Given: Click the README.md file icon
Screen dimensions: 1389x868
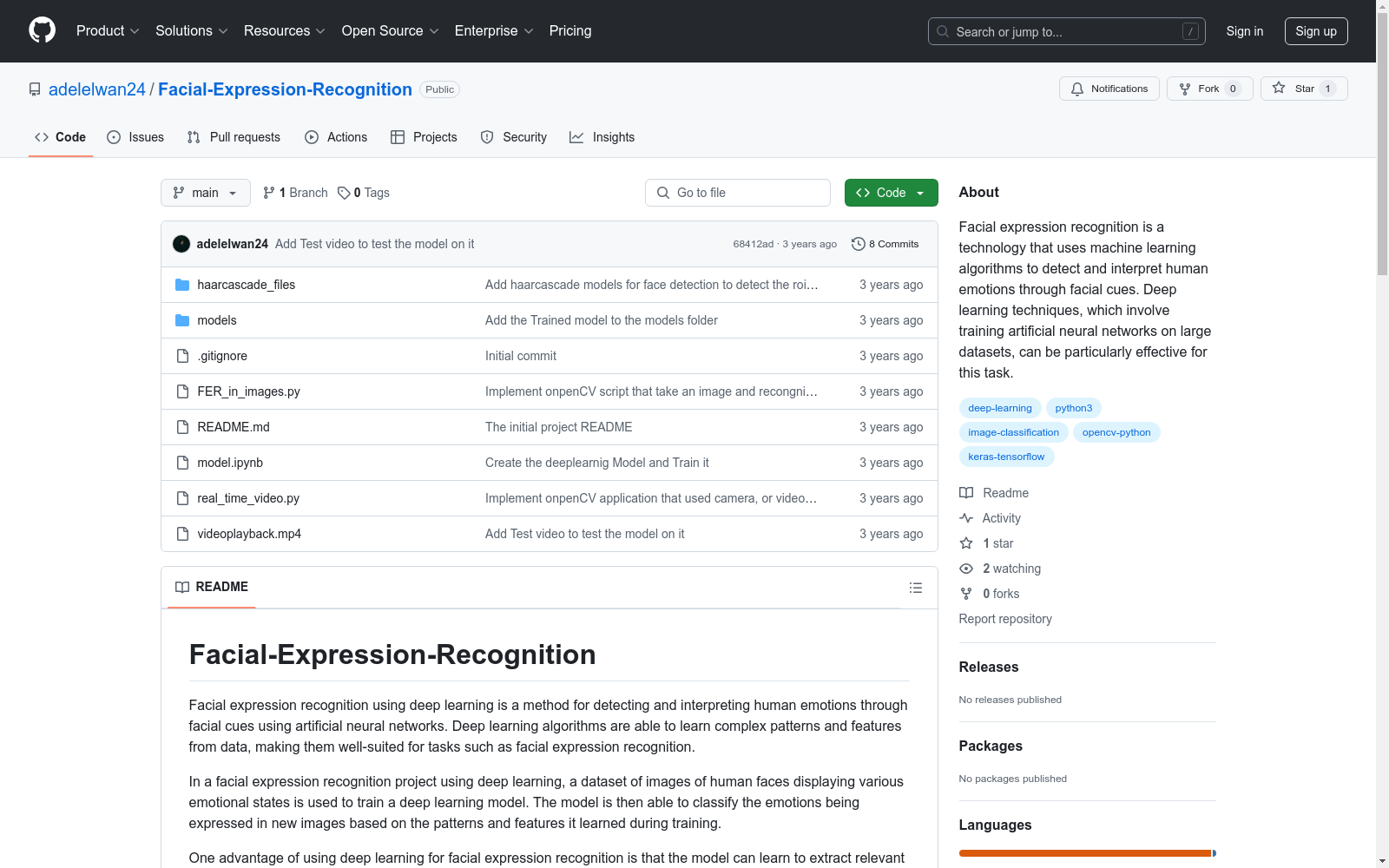Looking at the screenshot, I should pos(182,427).
